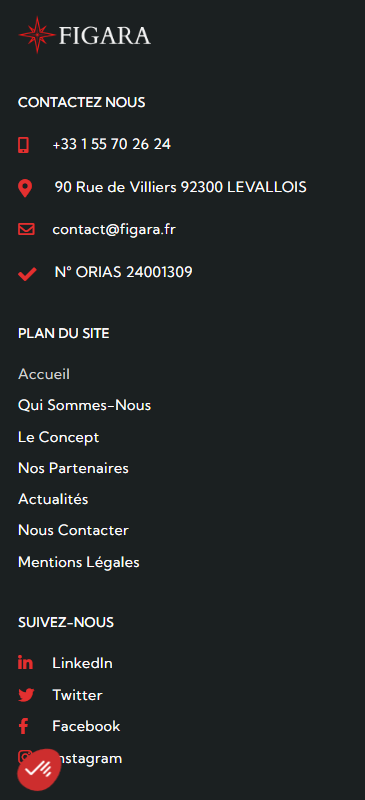Go to the Accueil page
The width and height of the screenshot is (365, 800).
tap(44, 374)
